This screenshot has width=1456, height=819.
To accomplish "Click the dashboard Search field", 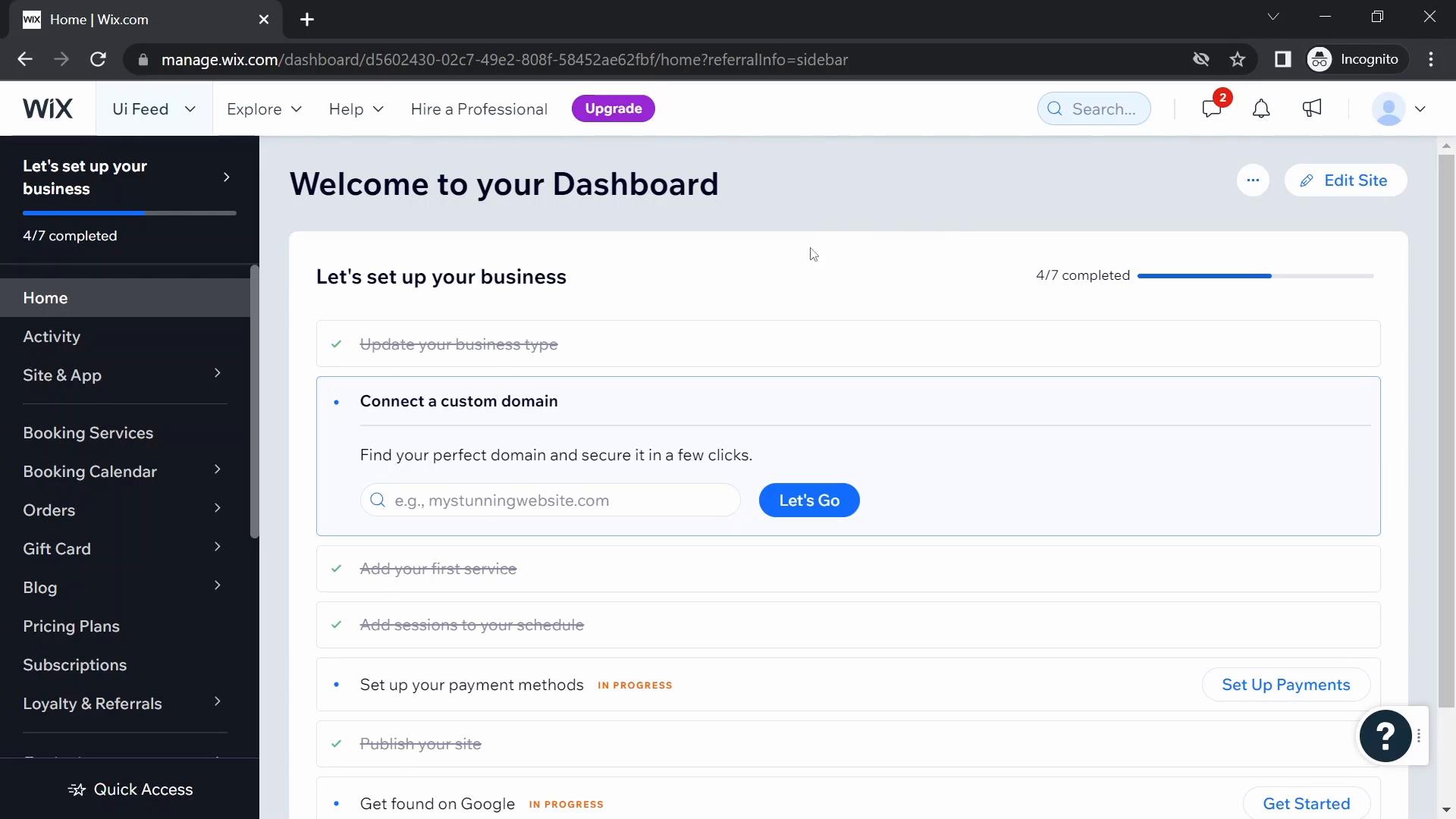I will coord(1094,108).
